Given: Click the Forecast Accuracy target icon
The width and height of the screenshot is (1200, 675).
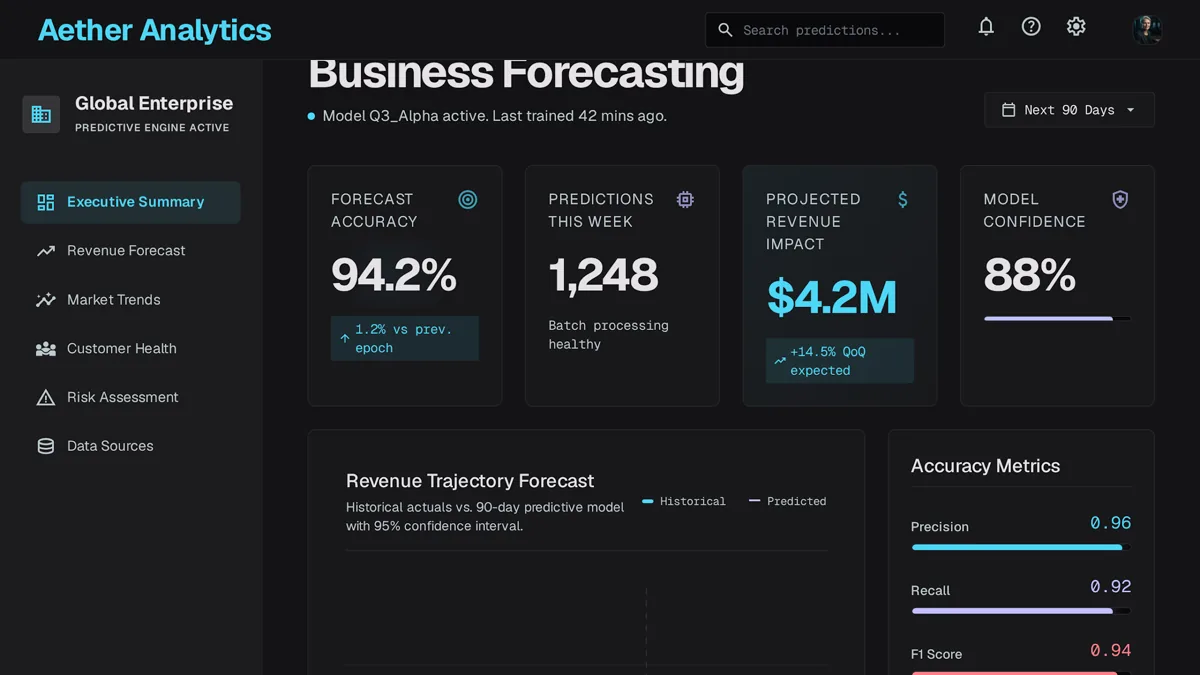Looking at the screenshot, I should coord(467,200).
